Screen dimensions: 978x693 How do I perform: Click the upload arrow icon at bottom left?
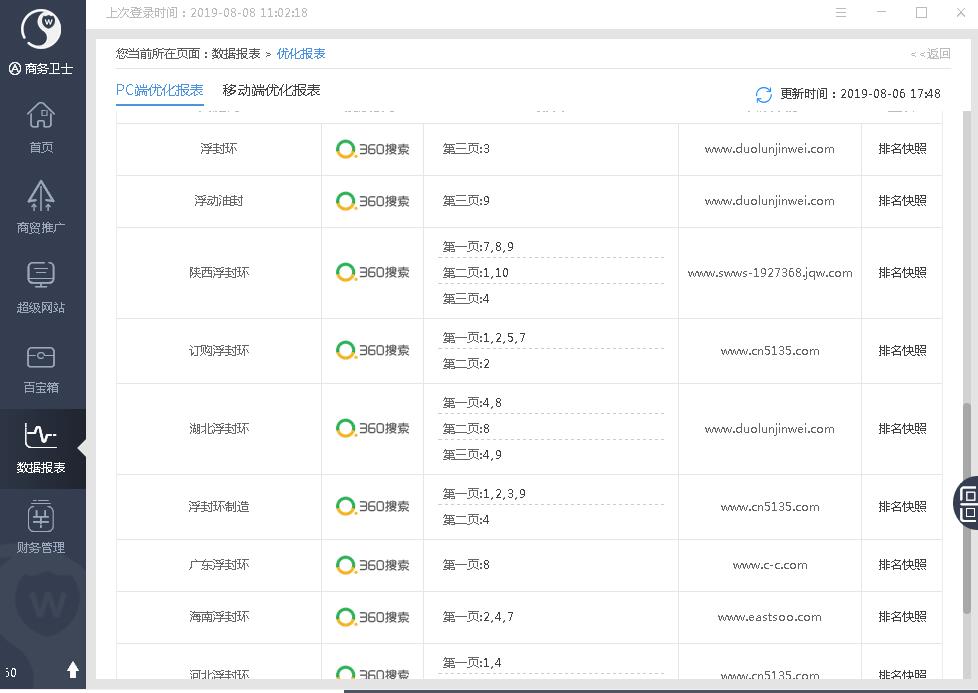(73, 670)
